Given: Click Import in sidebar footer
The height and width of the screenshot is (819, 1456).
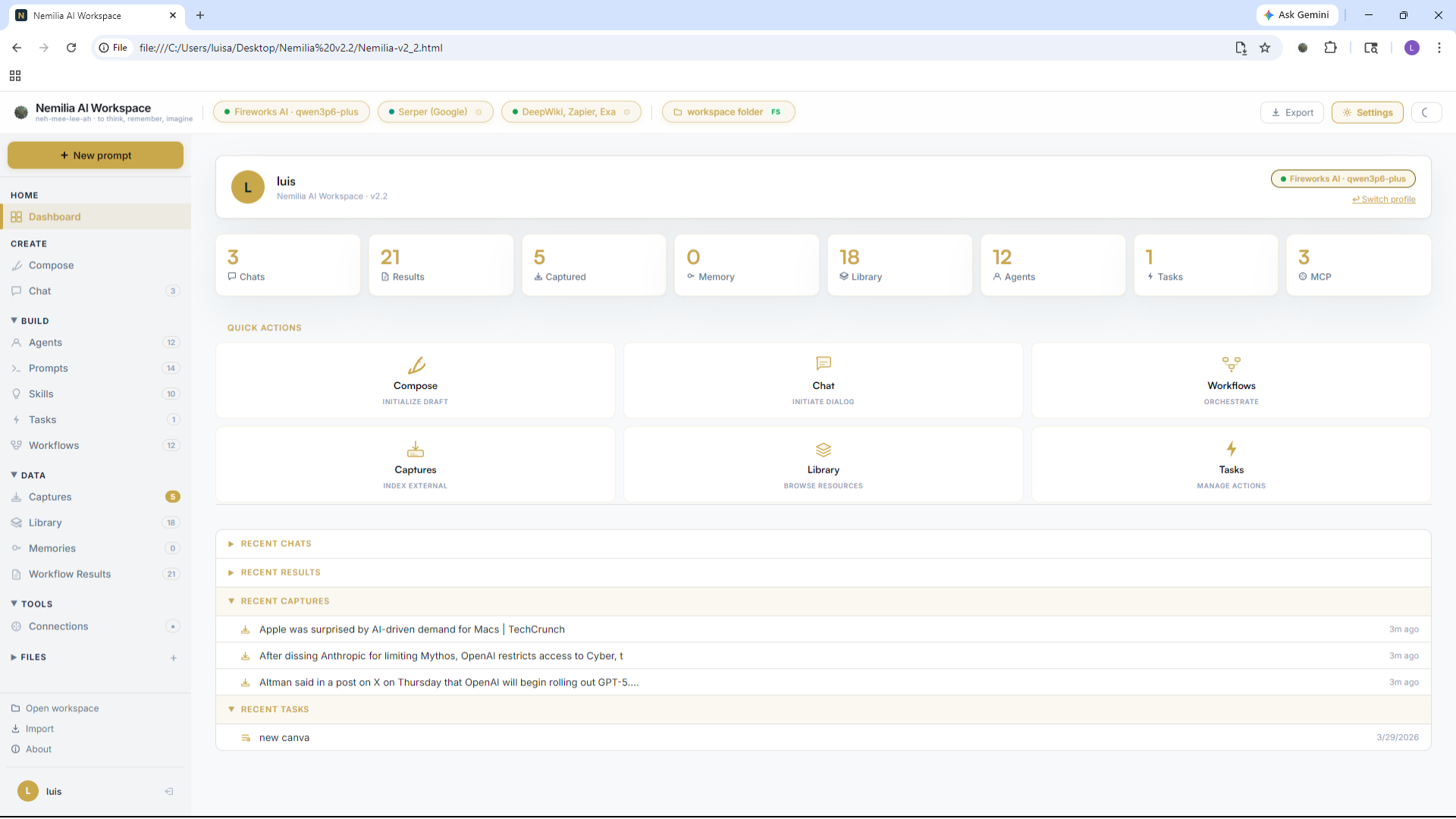Looking at the screenshot, I should [x=33, y=729].
